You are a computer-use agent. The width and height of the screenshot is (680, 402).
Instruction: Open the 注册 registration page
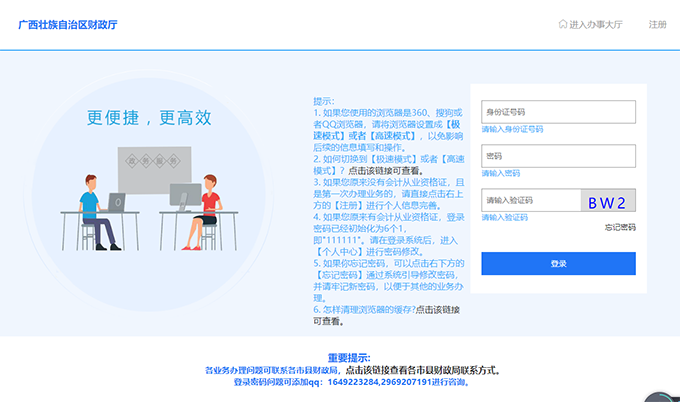pos(657,24)
